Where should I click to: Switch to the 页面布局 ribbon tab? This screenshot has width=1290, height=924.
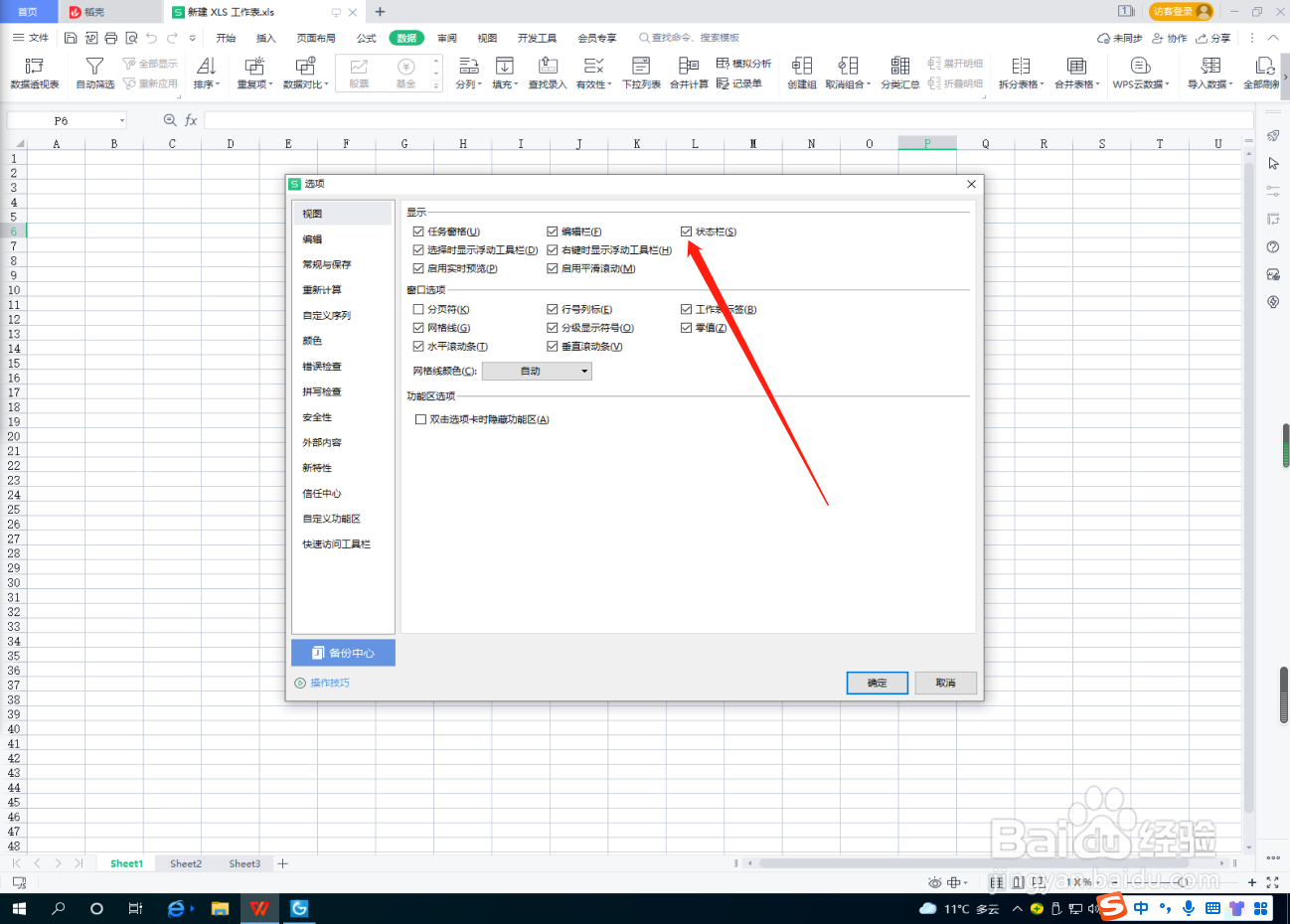point(316,38)
